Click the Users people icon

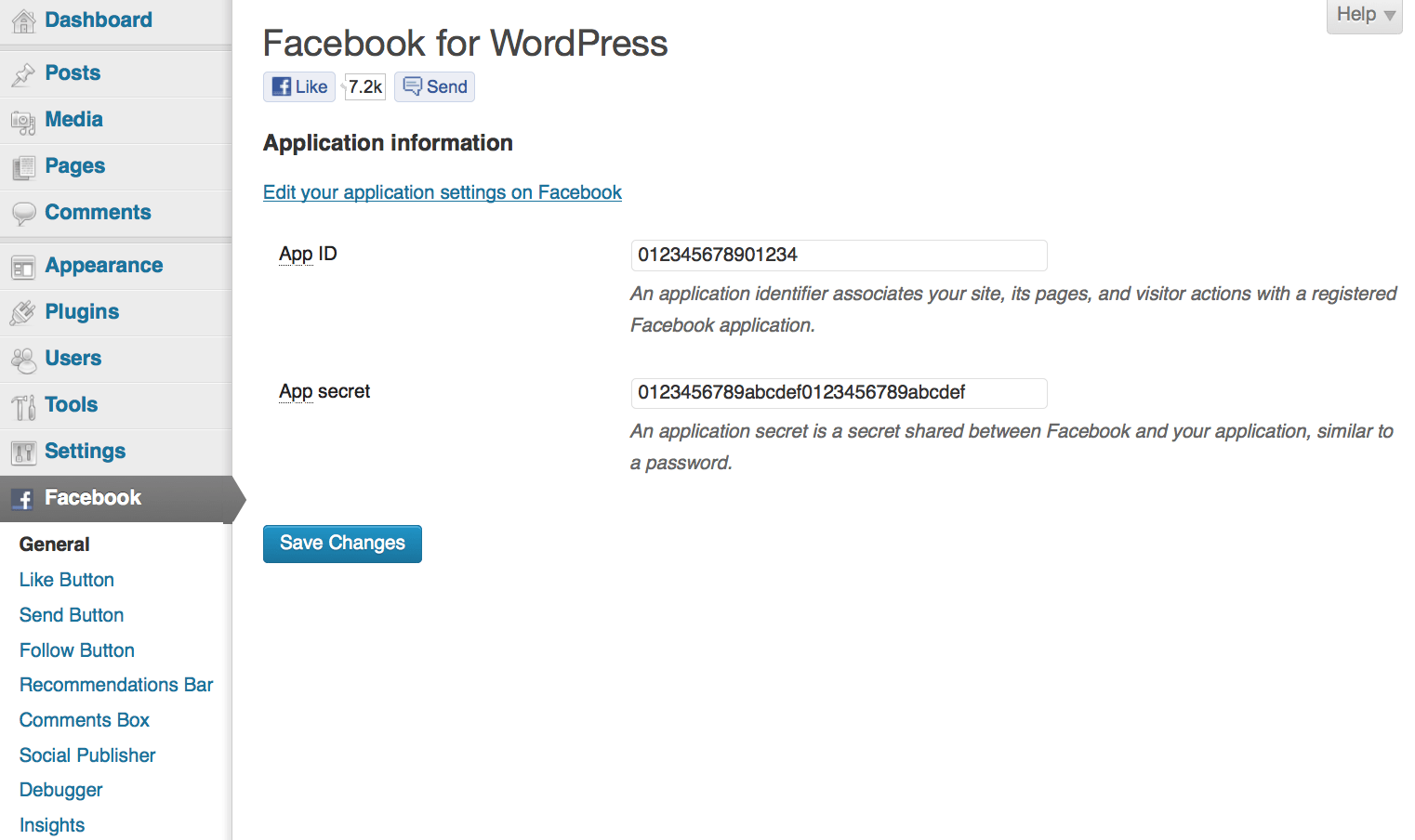click(x=23, y=360)
